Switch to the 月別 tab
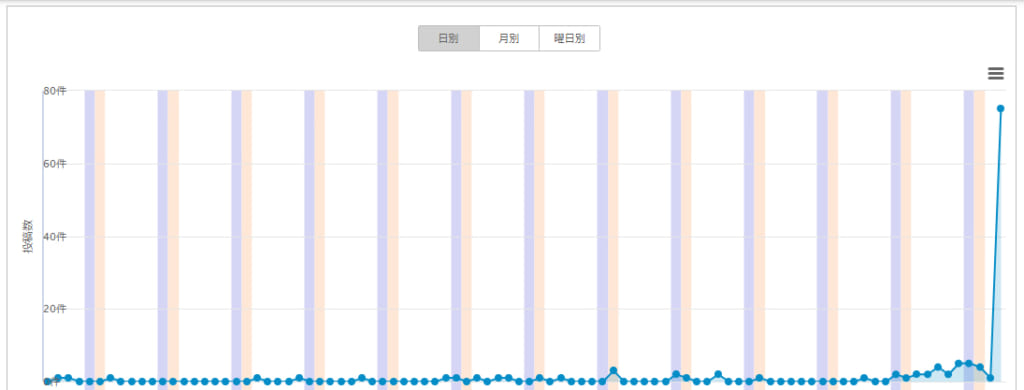Screen dimensions: 1024x390 pos(509,39)
